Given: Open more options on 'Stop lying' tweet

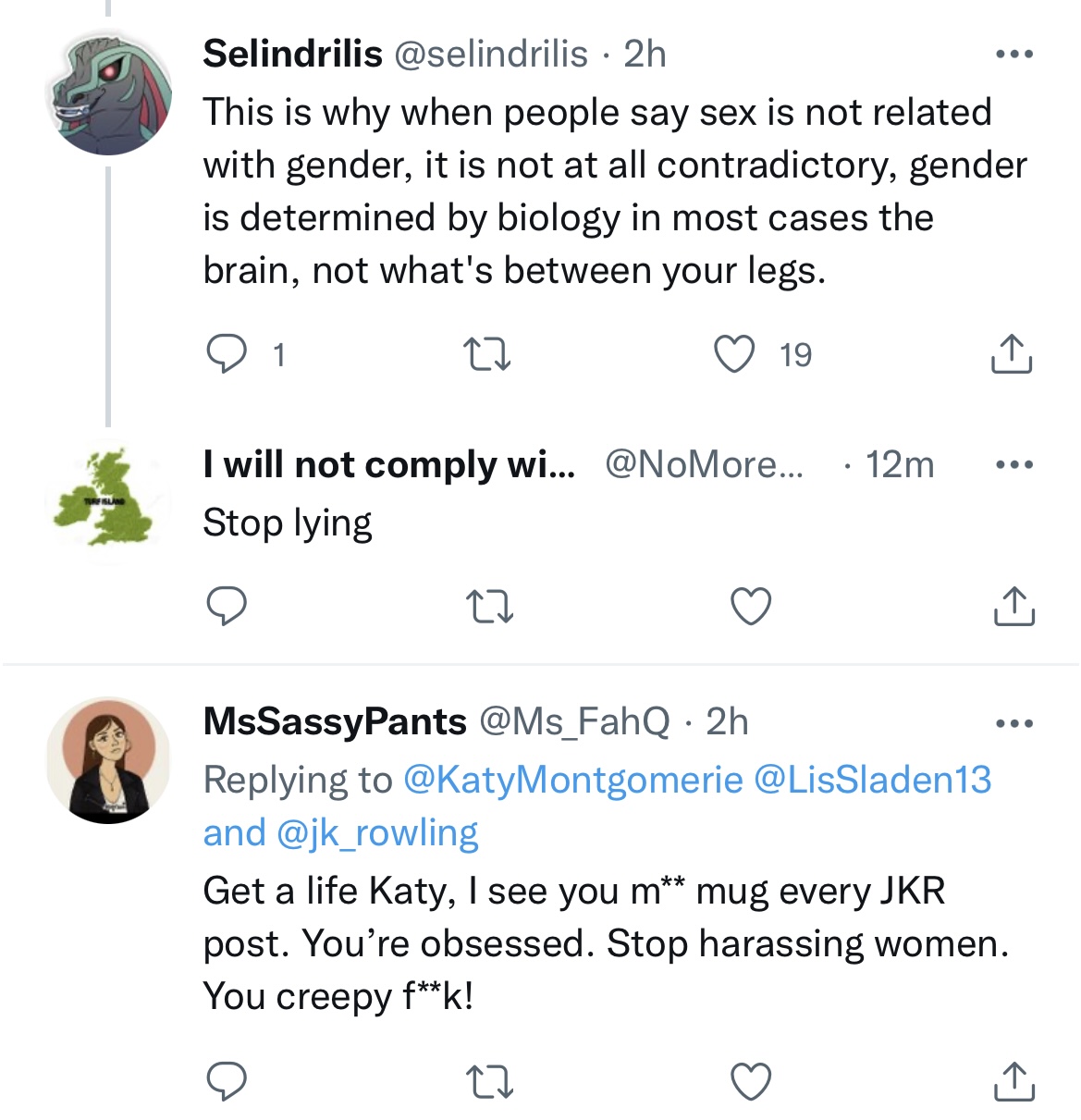Looking at the screenshot, I should click(1014, 464).
